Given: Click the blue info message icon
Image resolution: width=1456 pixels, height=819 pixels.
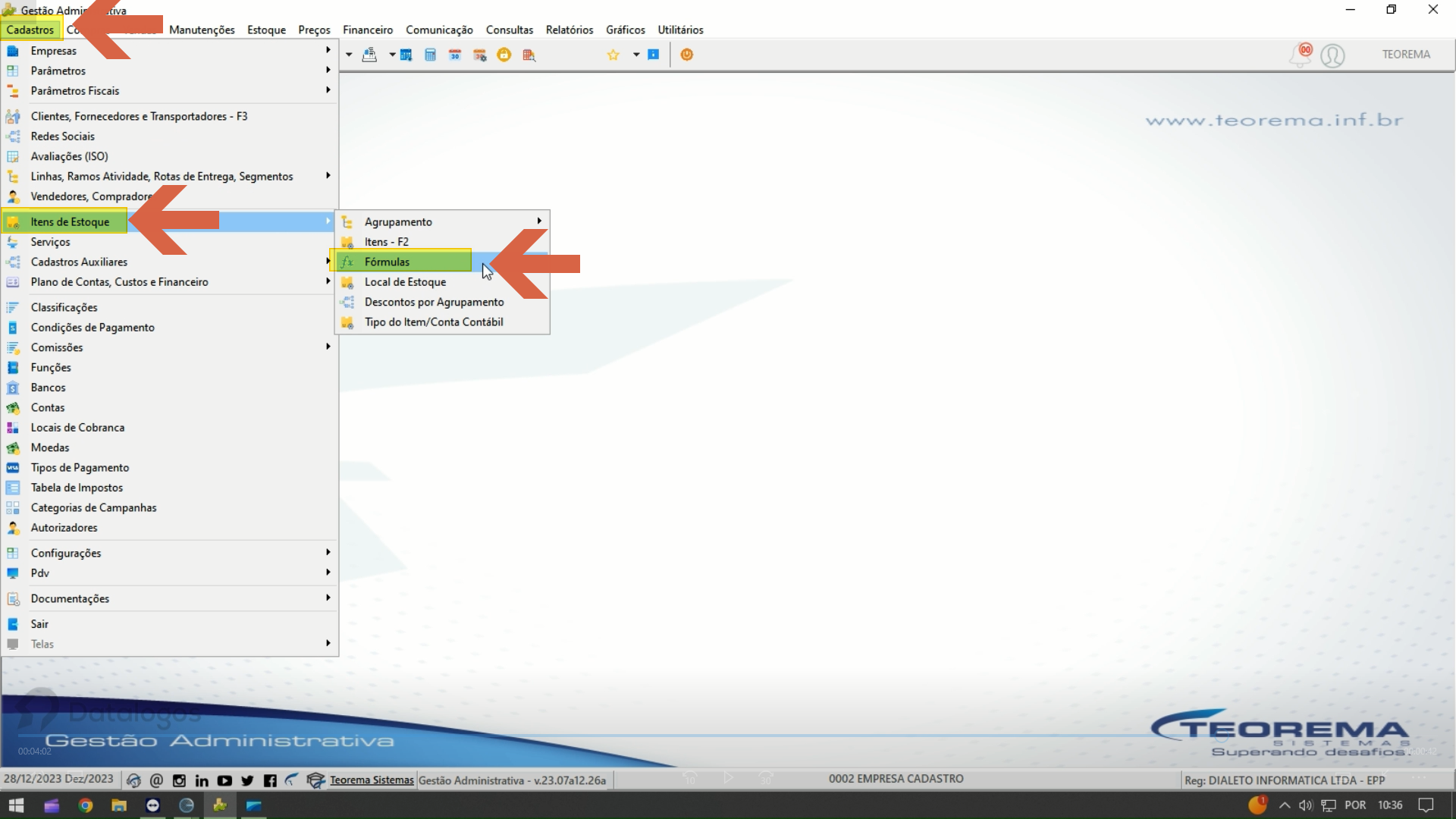Looking at the screenshot, I should click(x=654, y=55).
